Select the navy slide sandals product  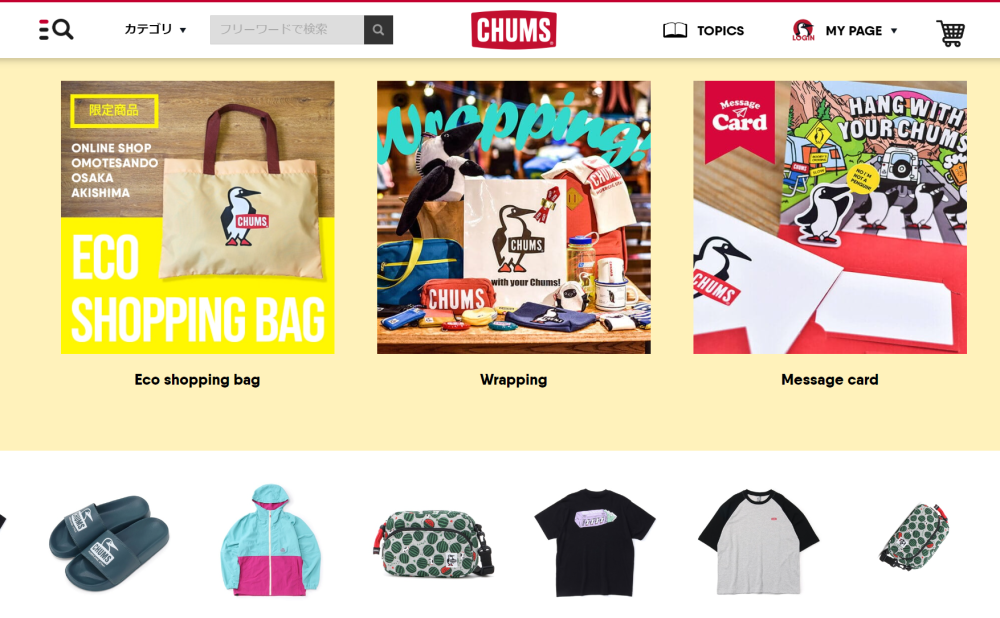click(109, 543)
